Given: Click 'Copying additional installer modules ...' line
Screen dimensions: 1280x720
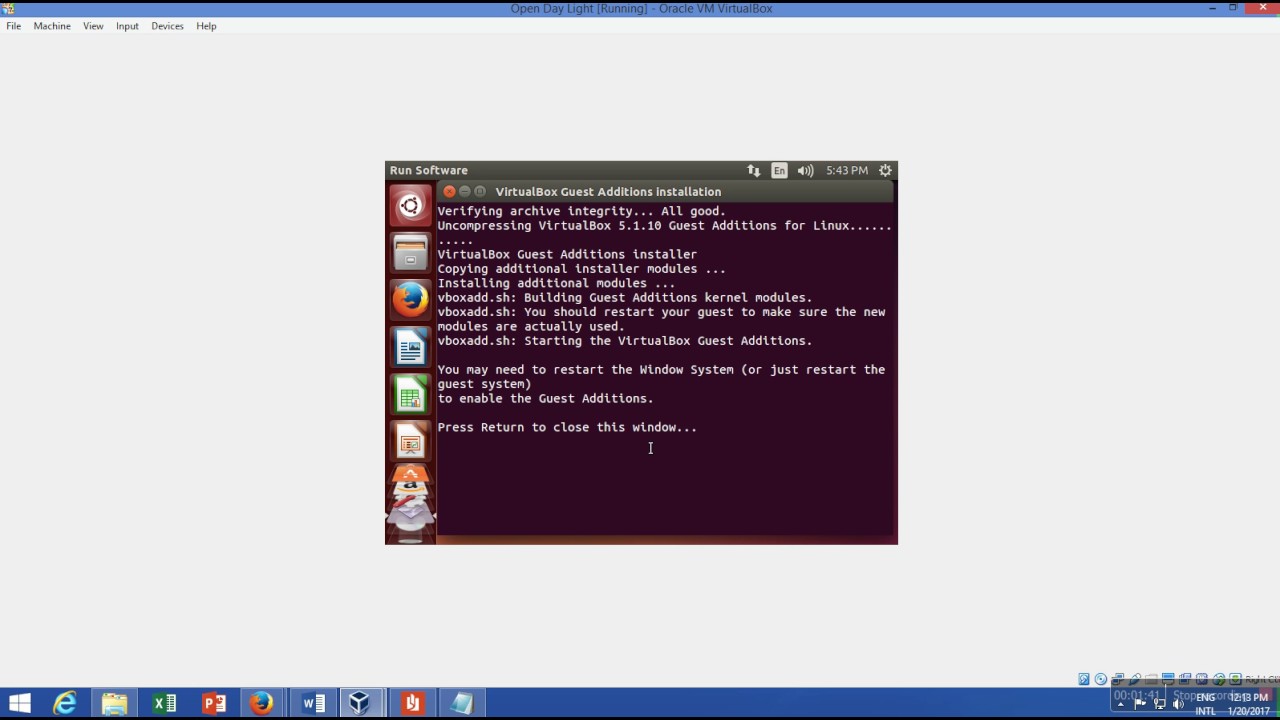Looking at the screenshot, I should [582, 268].
